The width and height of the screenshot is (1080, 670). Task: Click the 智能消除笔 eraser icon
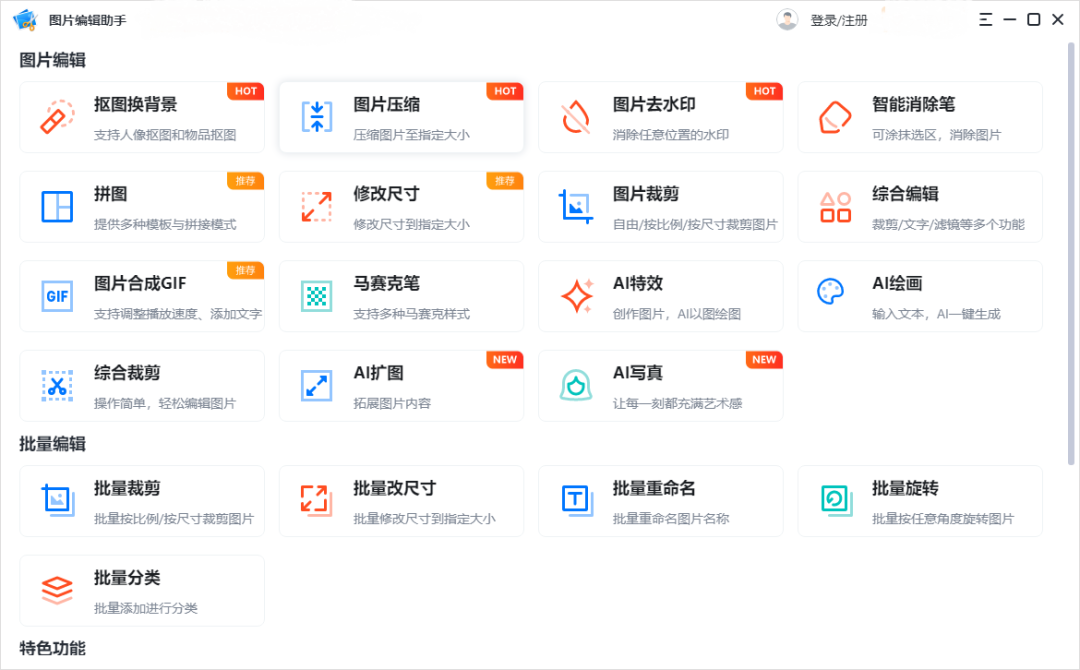835,117
